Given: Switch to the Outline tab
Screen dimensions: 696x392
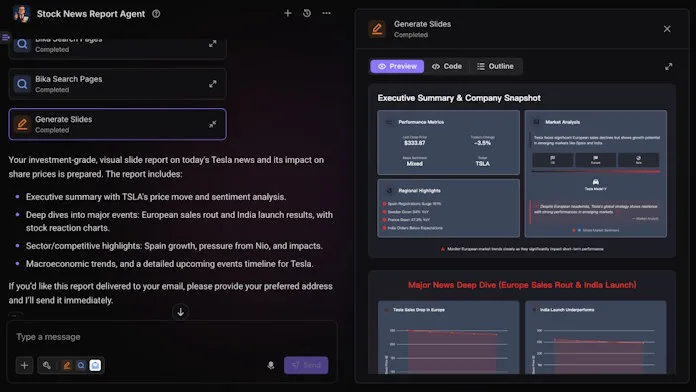Looking at the screenshot, I should pyautogui.click(x=495, y=66).
